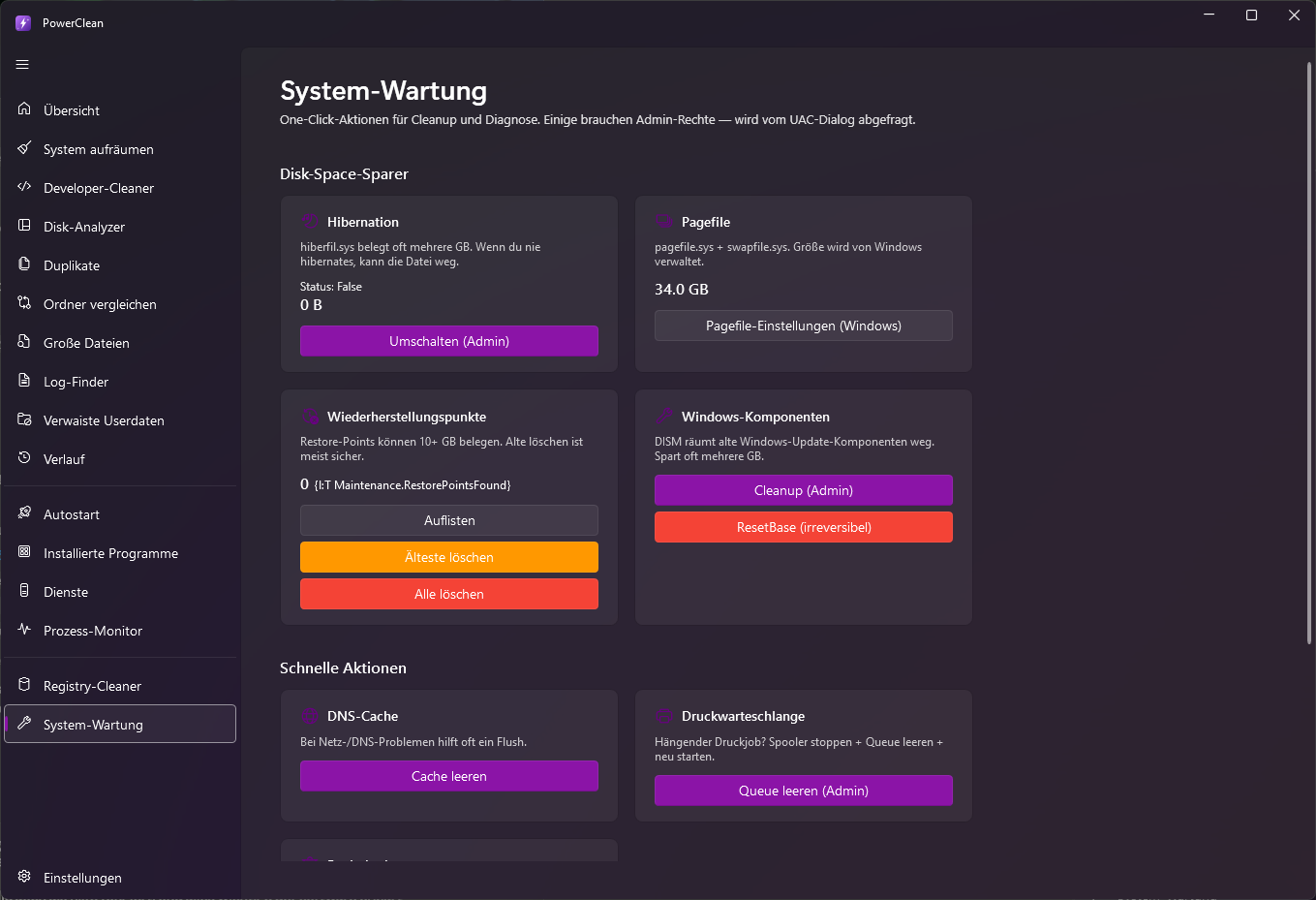Select System-Wartung sidebar entry
This screenshot has width=1316, height=900.
(120, 724)
